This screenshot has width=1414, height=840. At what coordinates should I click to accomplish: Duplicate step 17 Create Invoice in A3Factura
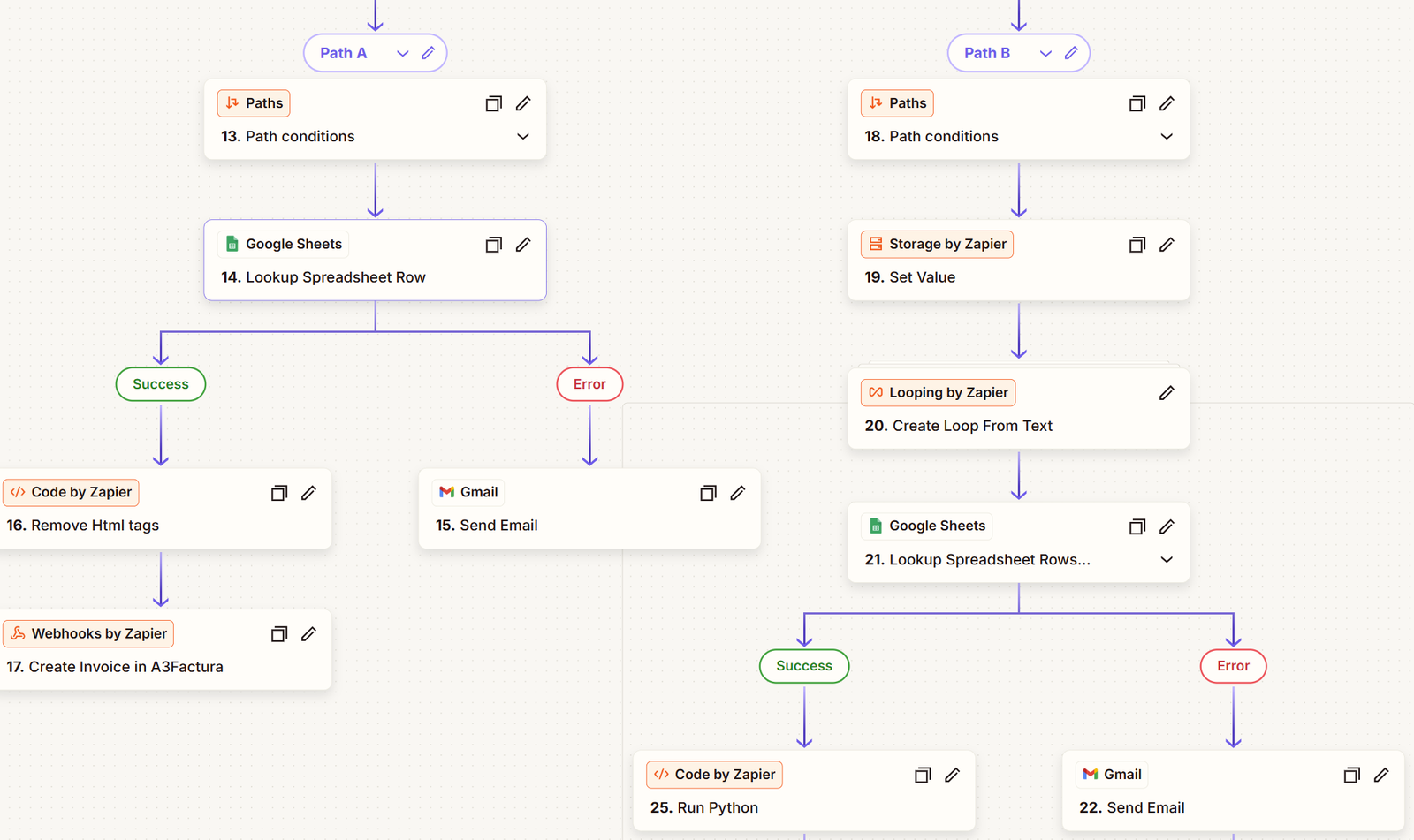(279, 634)
